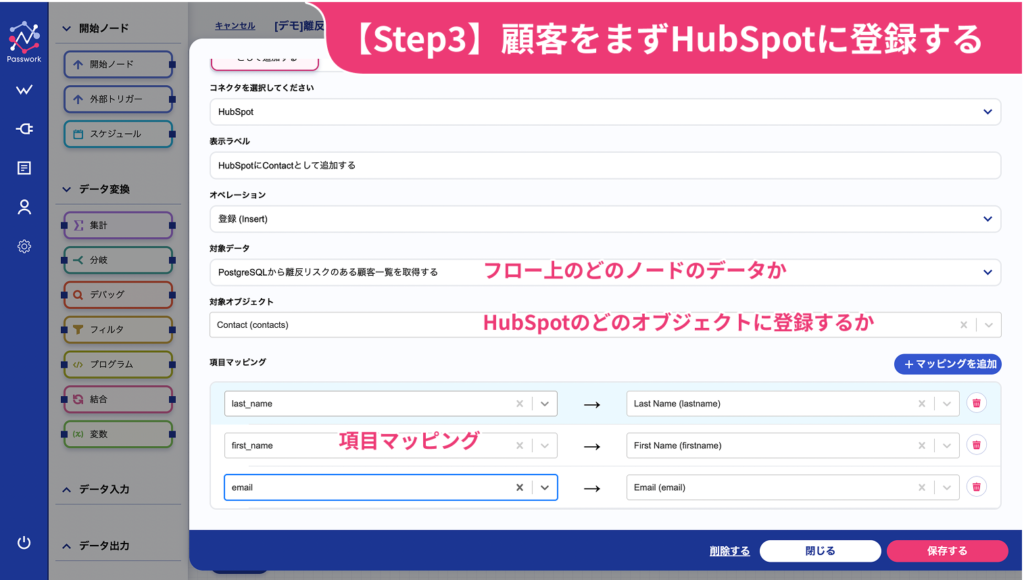The width and height of the screenshot is (1024, 580).
Task: Open the first_name source dropdown arrow
Action: 545,445
